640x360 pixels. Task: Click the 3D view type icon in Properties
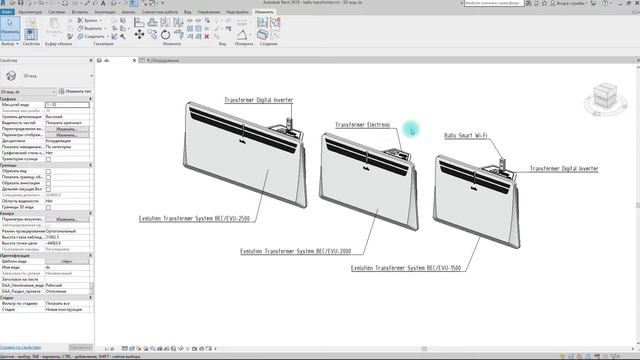point(11,76)
